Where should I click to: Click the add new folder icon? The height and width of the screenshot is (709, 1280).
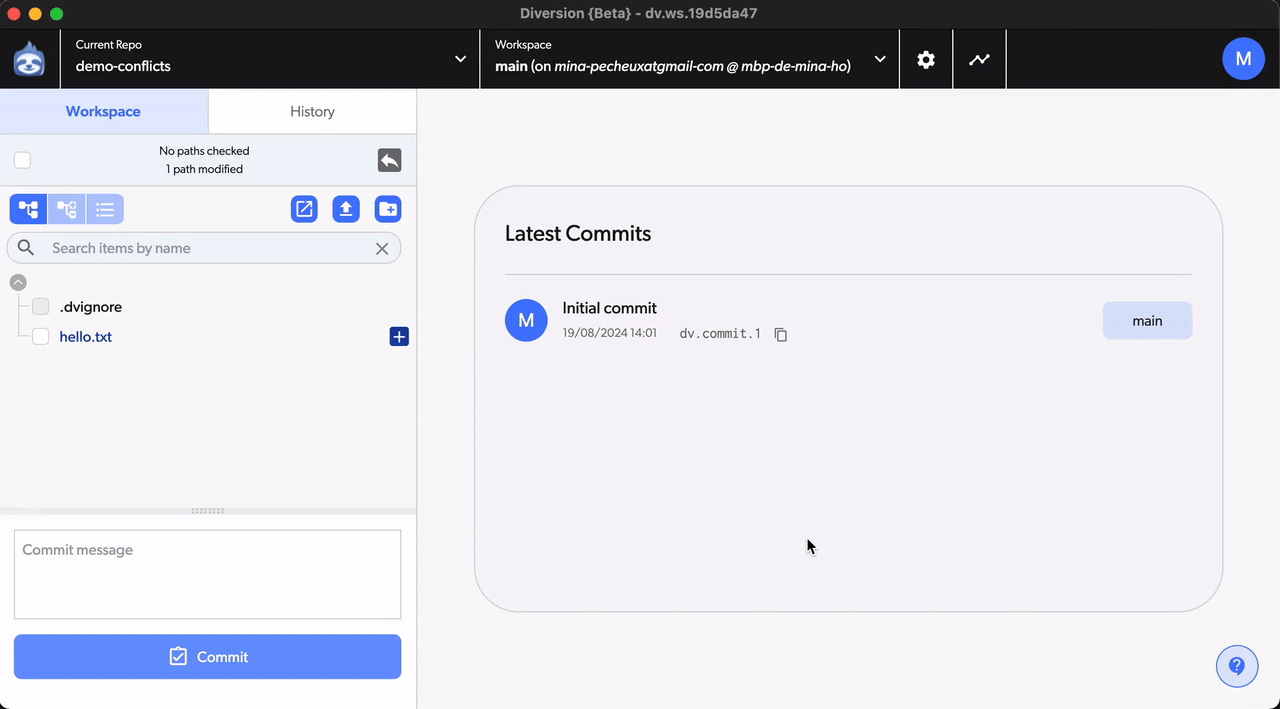click(388, 209)
